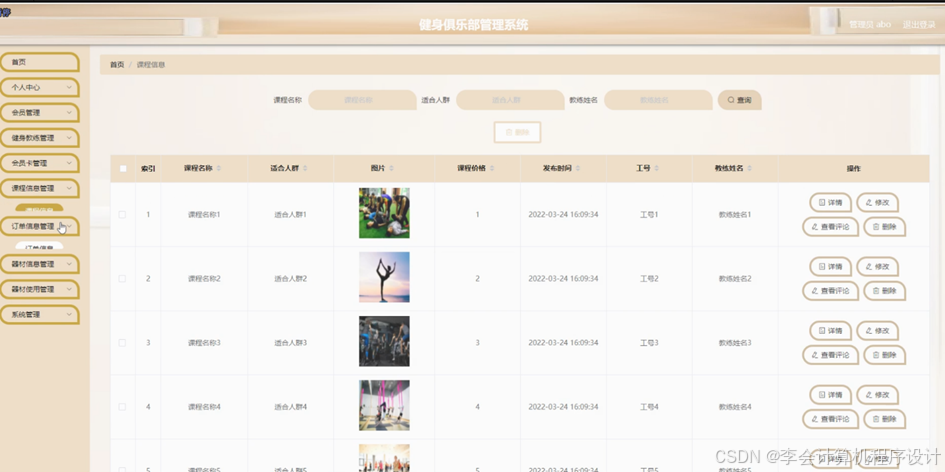Click 删除 for 课程名称1 row
945x472 pixels.
(884, 227)
